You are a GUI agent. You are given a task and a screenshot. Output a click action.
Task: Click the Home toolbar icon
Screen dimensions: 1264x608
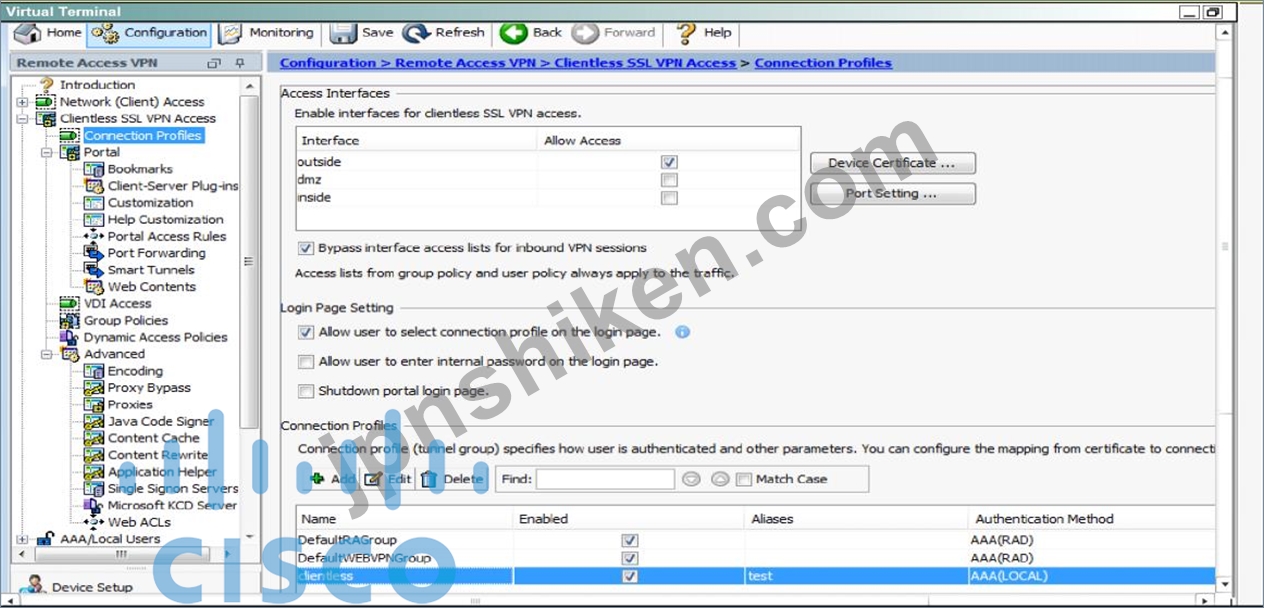27,33
